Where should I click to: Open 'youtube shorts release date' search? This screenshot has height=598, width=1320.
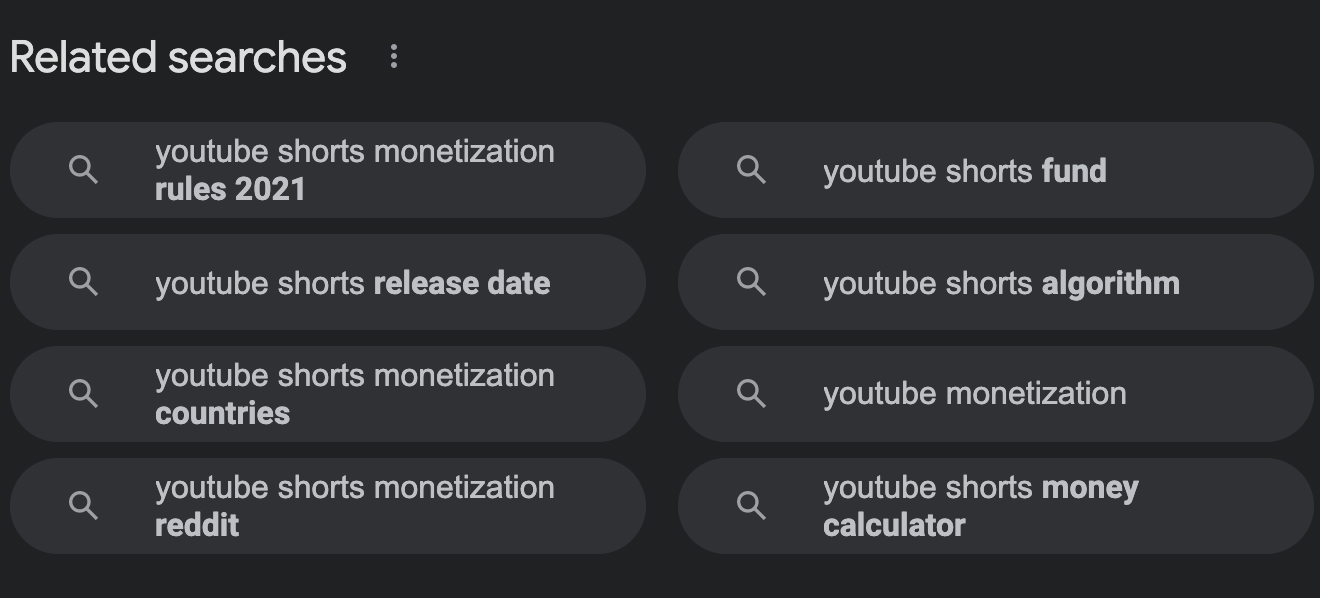328,282
